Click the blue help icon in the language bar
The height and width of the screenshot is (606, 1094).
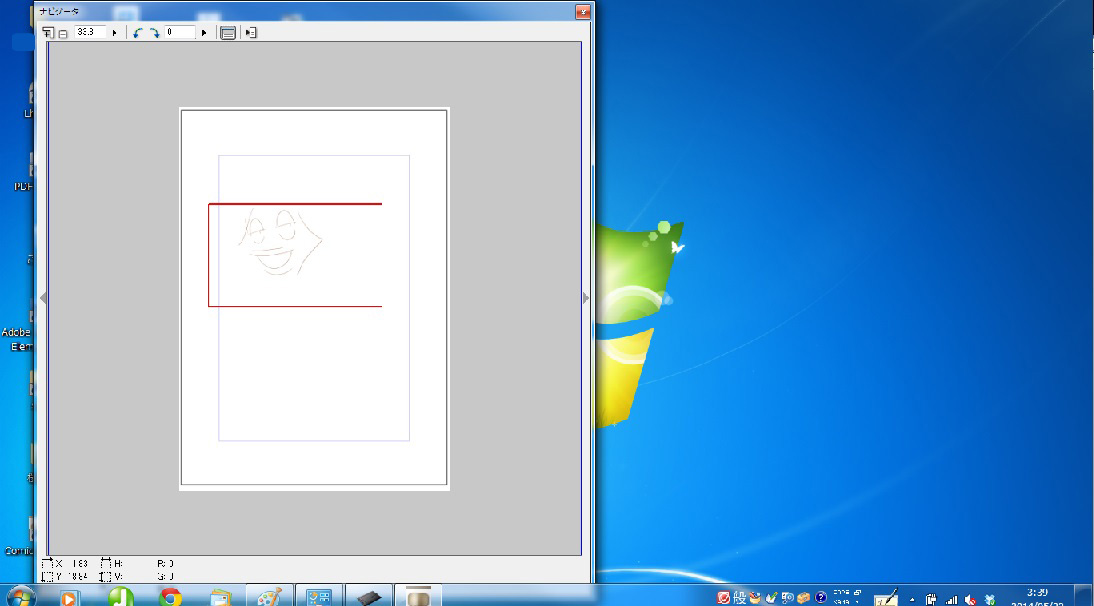coord(821,598)
